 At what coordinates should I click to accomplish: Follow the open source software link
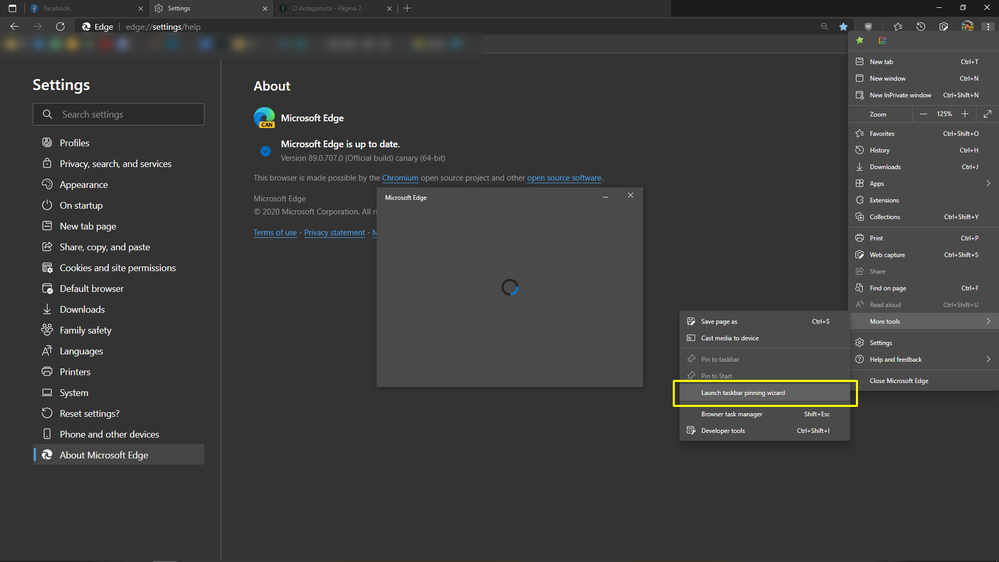pos(564,178)
